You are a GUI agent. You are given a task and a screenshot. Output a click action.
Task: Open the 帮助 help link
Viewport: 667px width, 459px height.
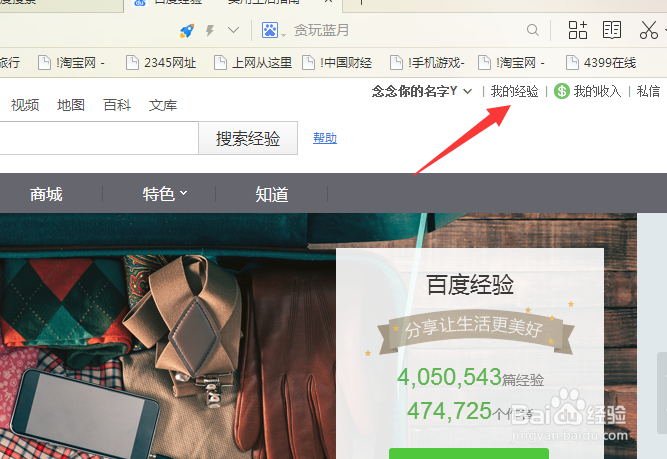pyautogui.click(x=325, y=138)
